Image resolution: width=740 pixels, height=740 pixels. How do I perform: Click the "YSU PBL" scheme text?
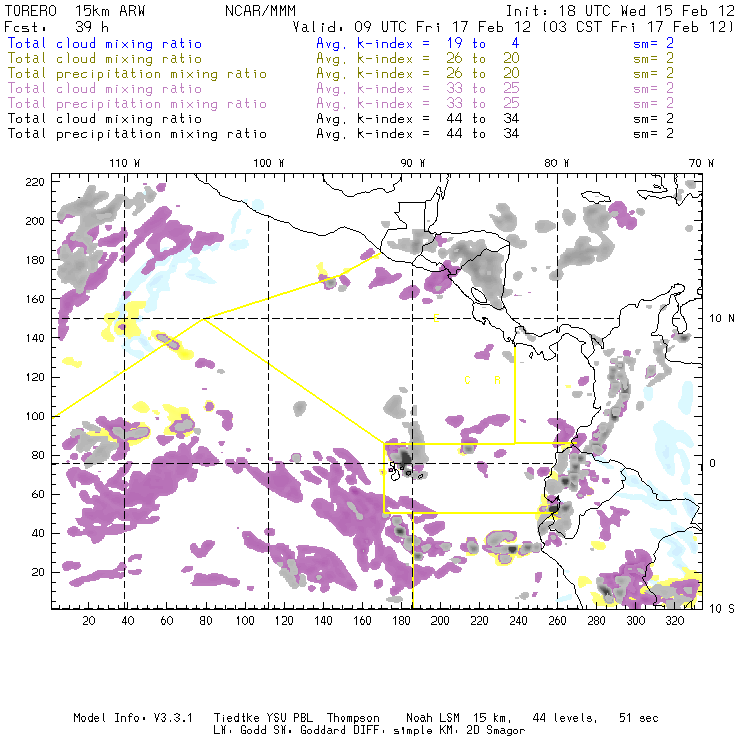point(290,718)
